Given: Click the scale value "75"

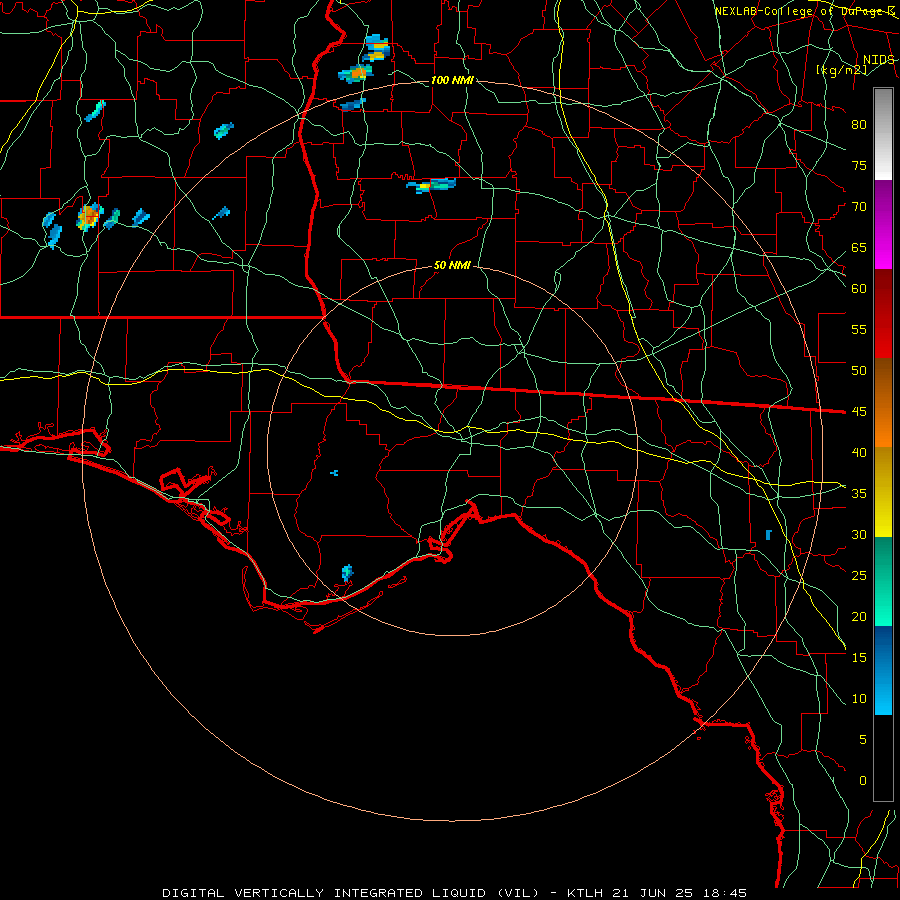Looking at the screenshot, I should tap(859, 166).
